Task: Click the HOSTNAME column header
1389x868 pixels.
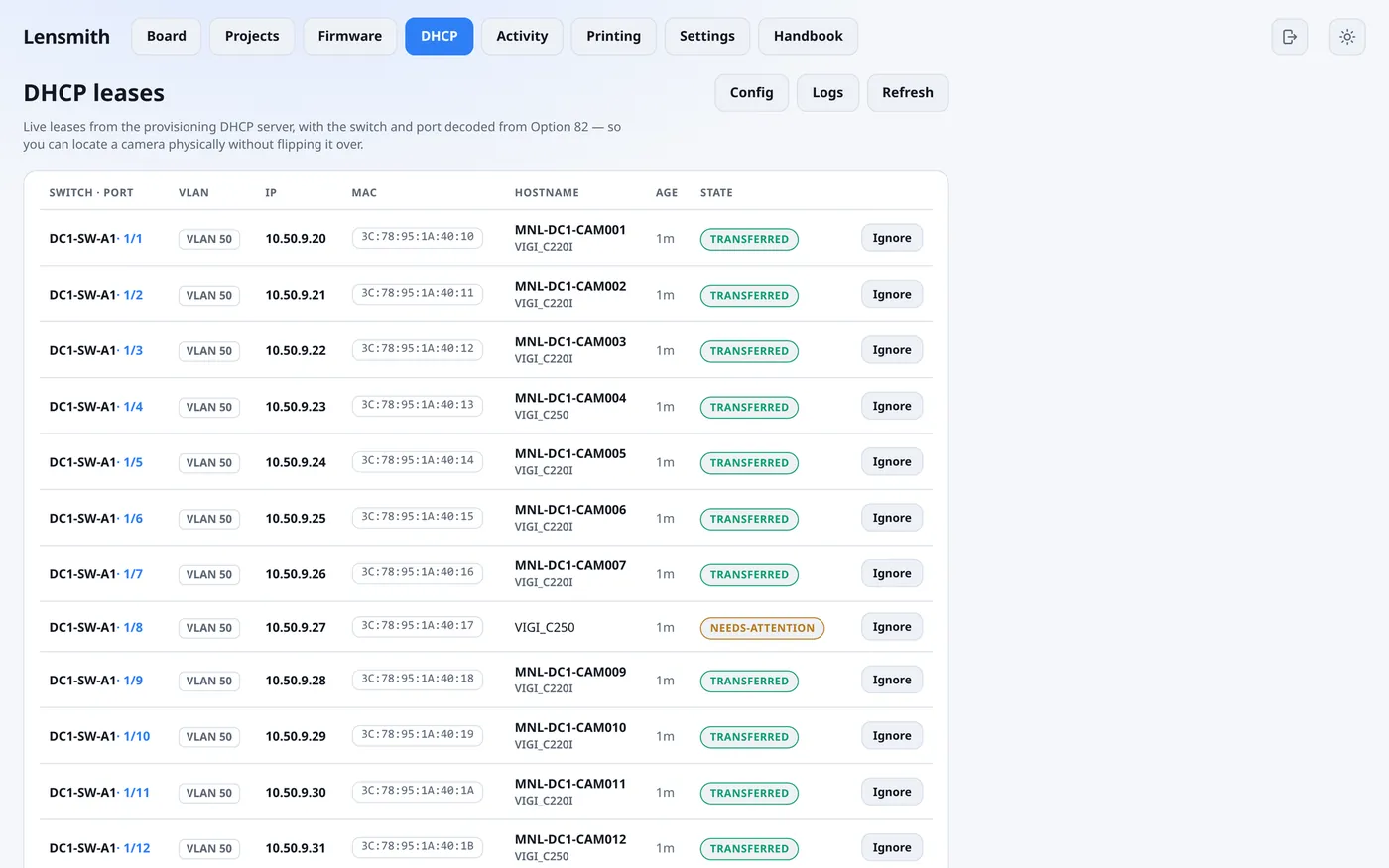Action: click(x=547, y=193)
